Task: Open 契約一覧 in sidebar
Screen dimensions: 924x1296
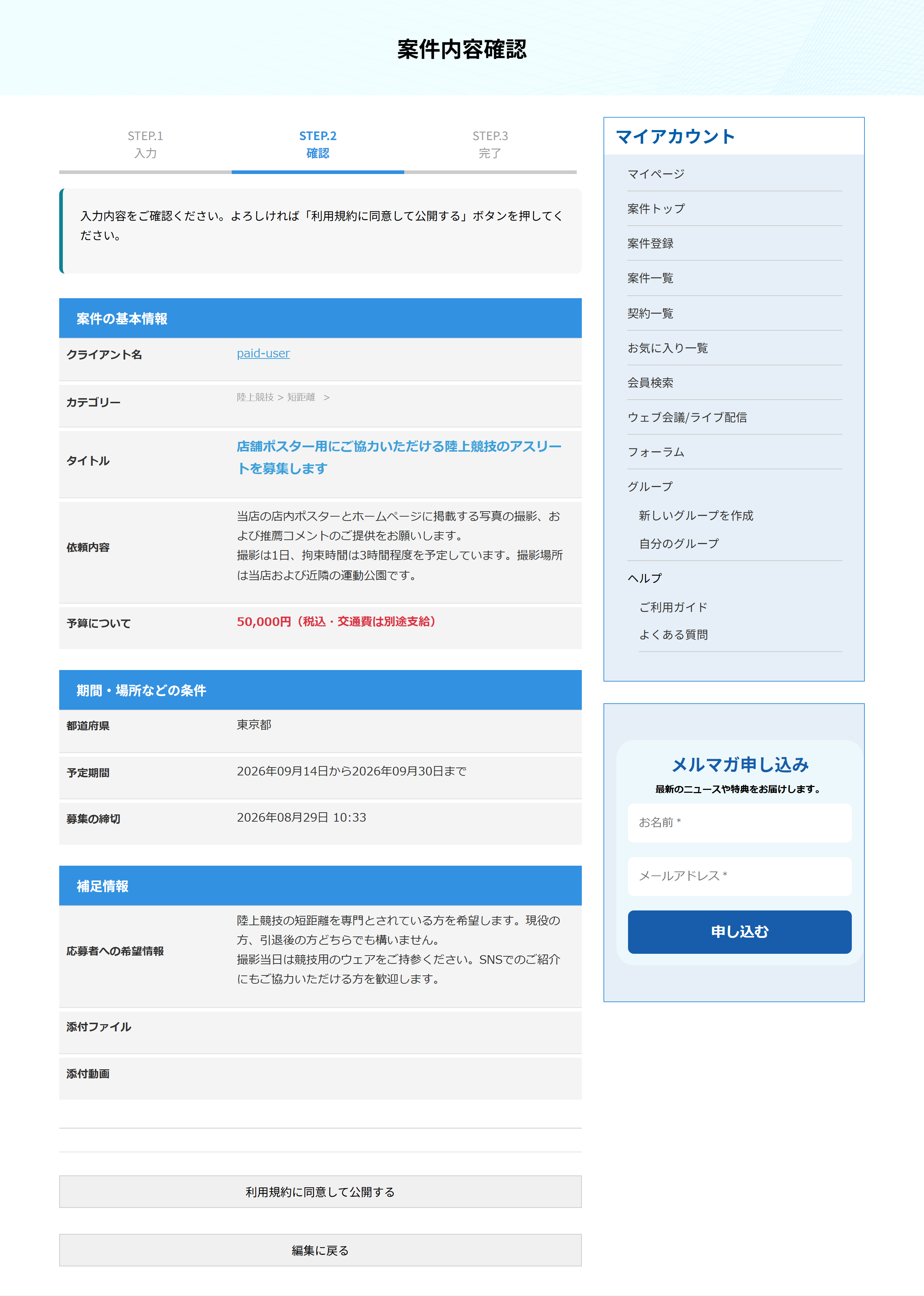Action: tap(650, 313)
